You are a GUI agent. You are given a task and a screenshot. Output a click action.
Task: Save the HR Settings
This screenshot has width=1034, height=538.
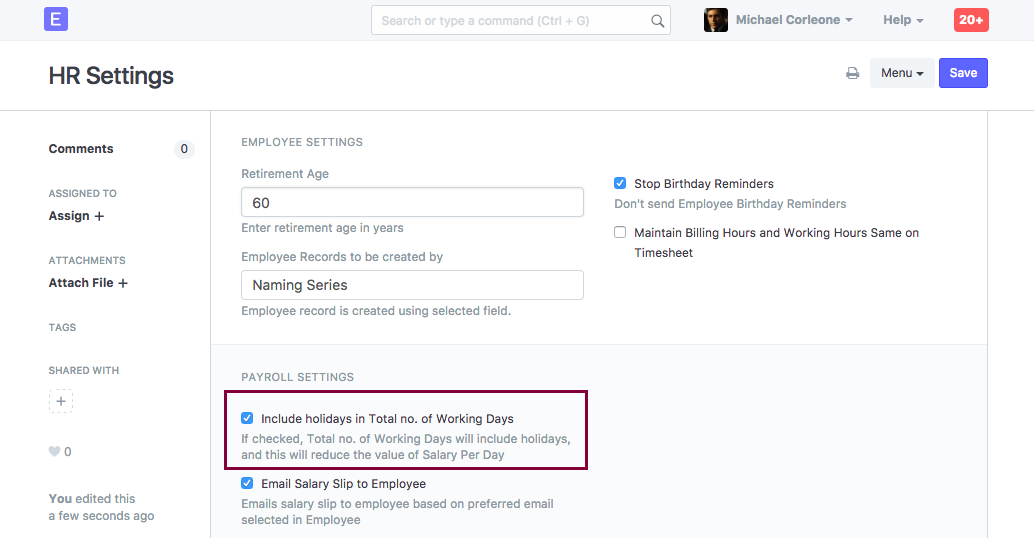click(963, 73)
